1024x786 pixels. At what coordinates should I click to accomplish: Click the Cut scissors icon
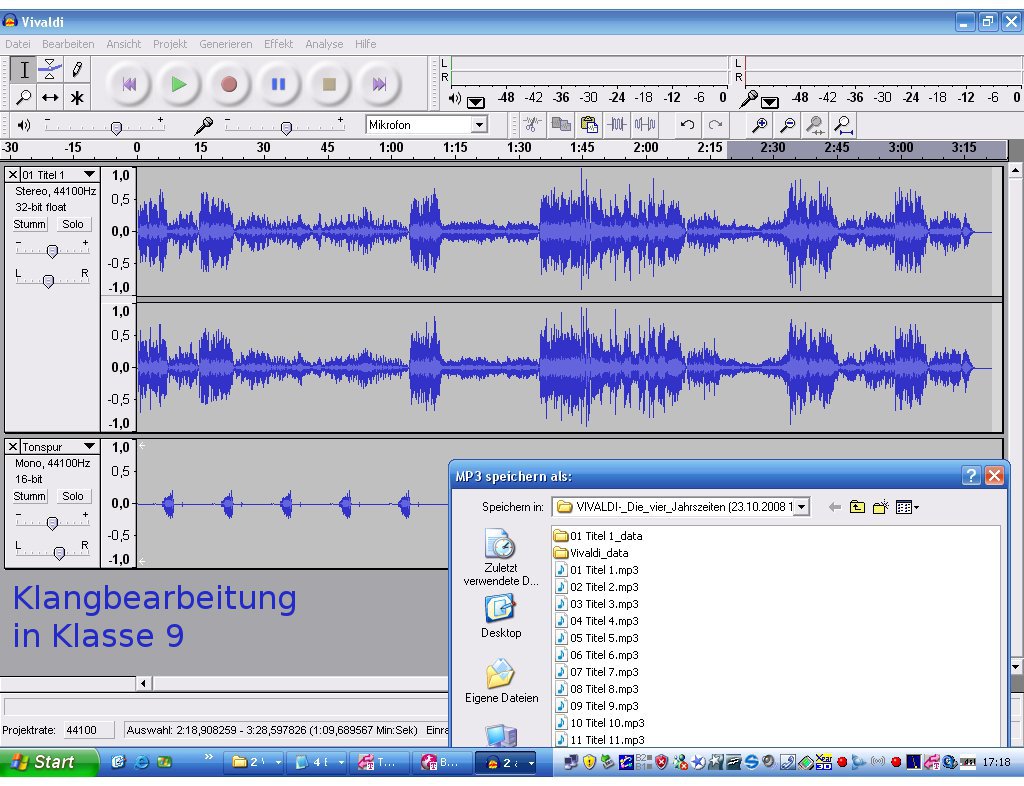click(x=532, y=125)
